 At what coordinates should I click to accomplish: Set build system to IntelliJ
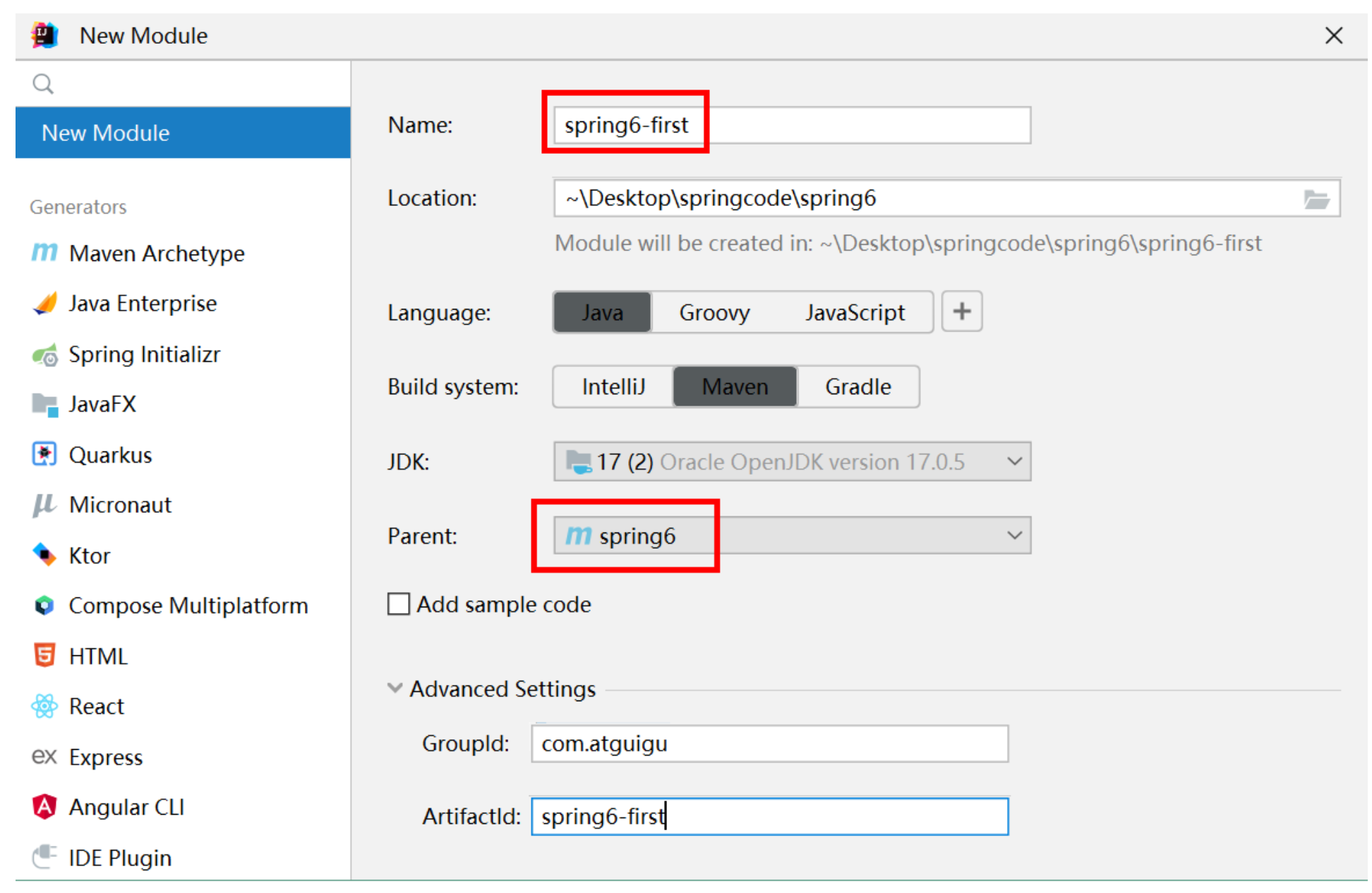[x=613, y=387]
